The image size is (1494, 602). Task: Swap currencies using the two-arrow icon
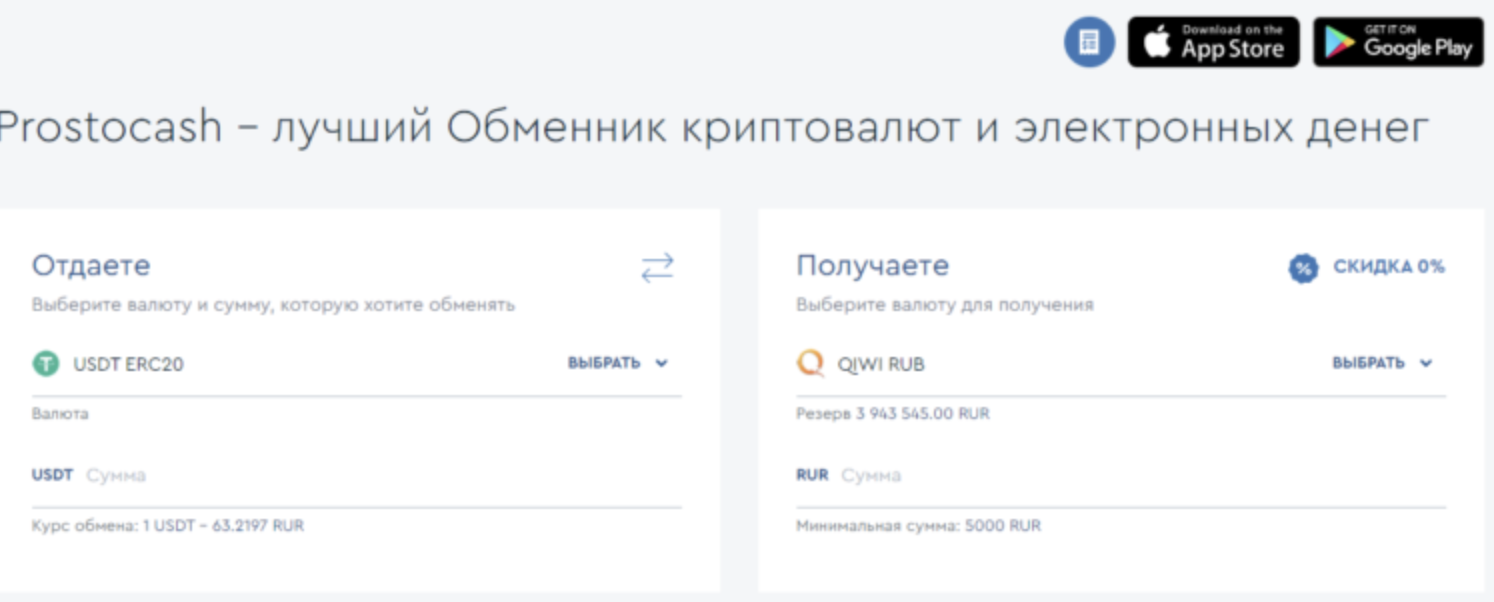click(x=657, y=268)
